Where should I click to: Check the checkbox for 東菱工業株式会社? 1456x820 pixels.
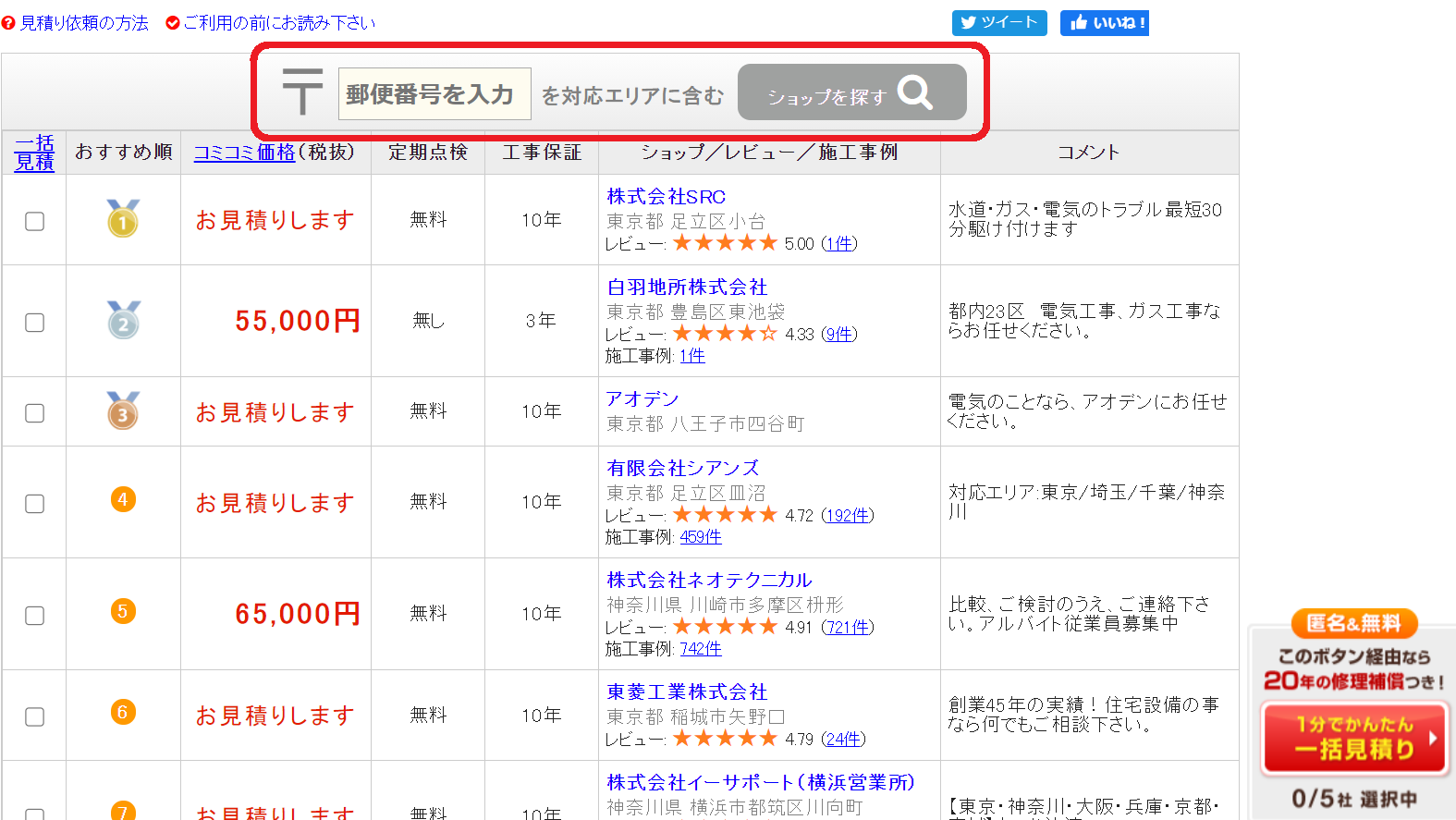click(34, 716)
